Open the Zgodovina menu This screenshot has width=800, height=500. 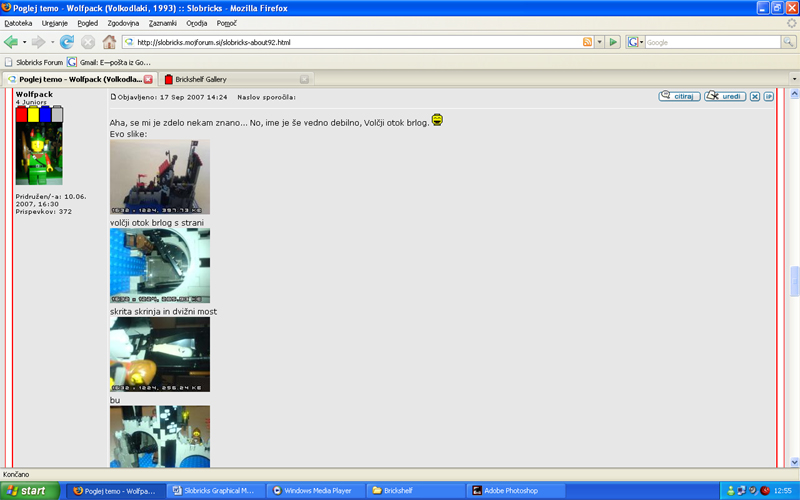[123, 23]
